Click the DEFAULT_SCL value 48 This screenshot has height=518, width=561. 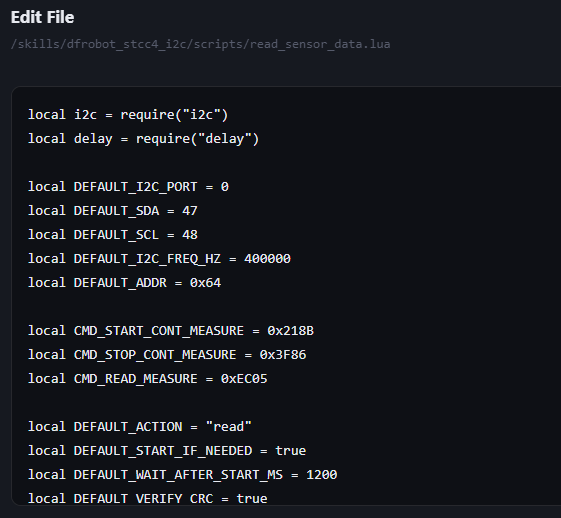(x=190, y=235)
